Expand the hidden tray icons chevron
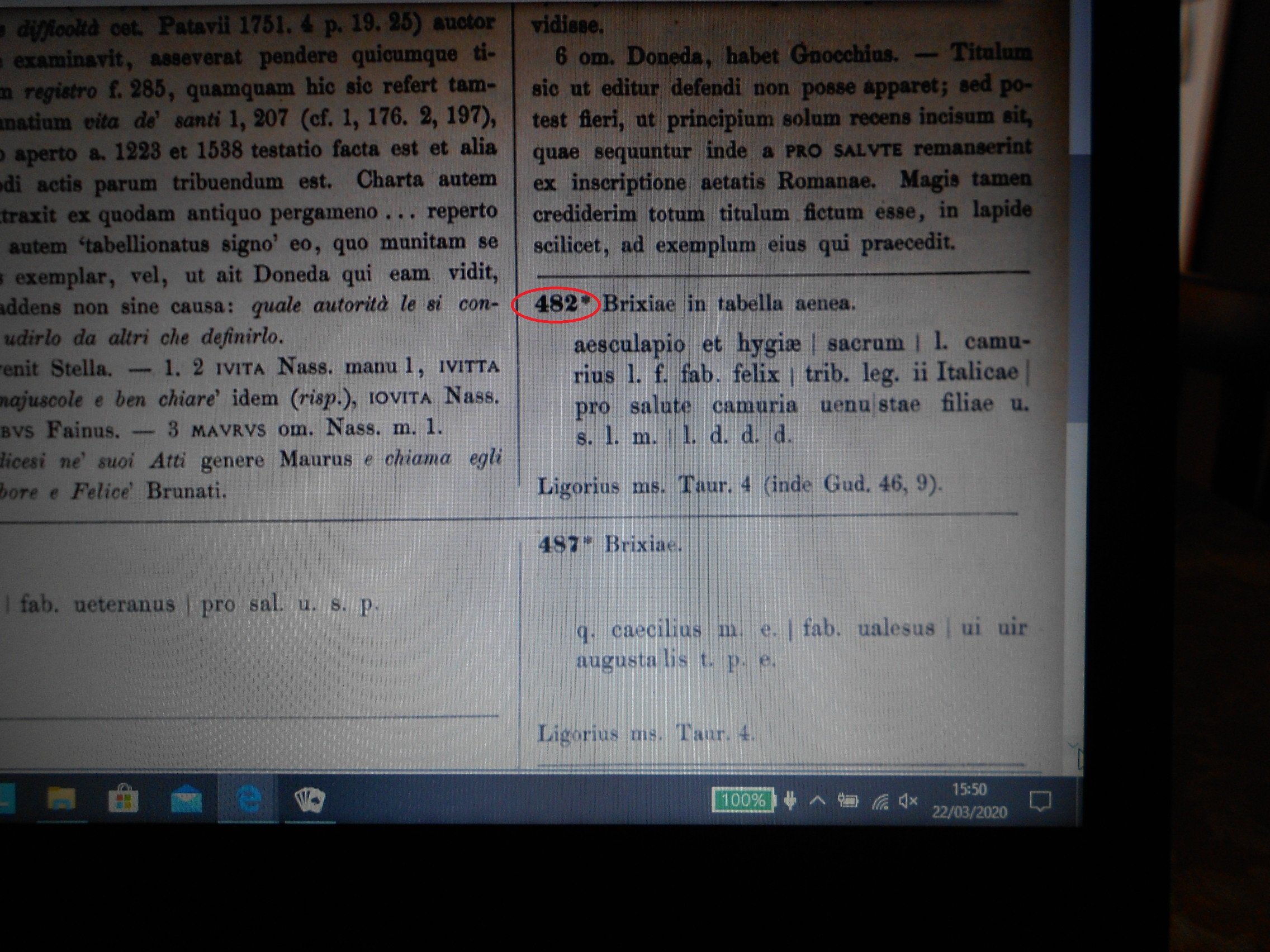 pyautogui.click(x=818, y=800)
